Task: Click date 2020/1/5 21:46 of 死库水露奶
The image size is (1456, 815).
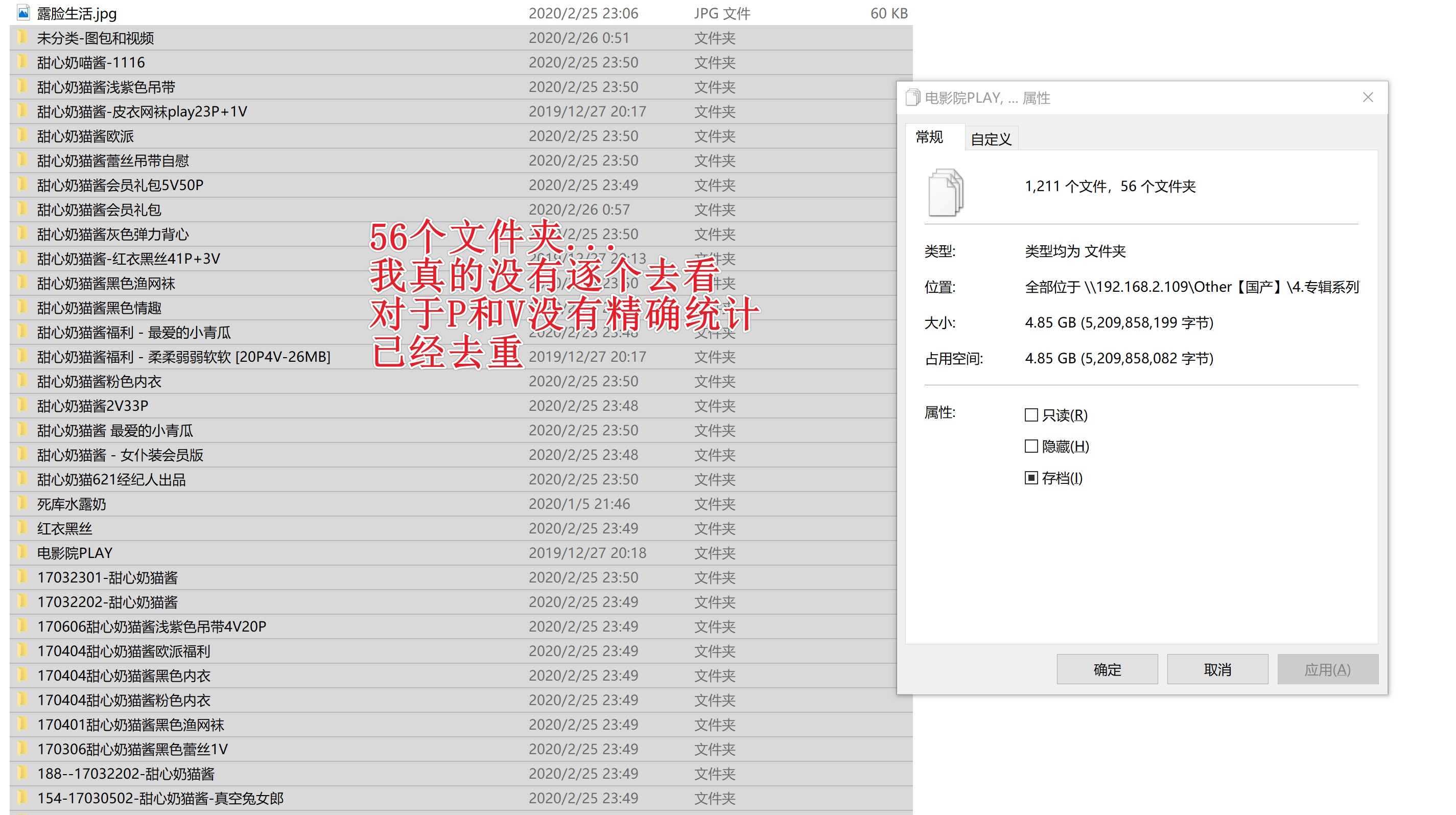Action: pyautogui.click(x=579, y=504)
